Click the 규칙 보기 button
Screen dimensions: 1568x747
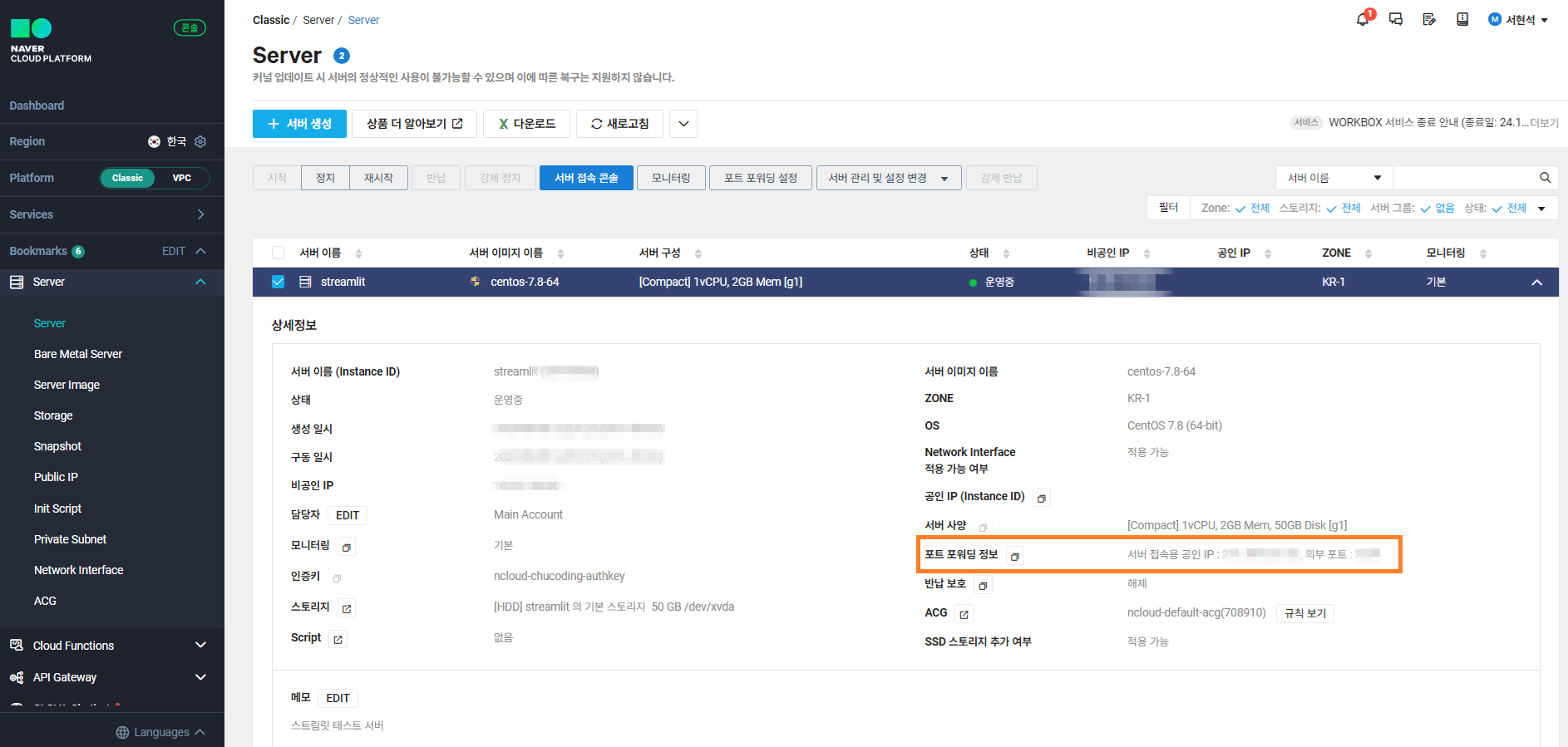(1305, 613)
